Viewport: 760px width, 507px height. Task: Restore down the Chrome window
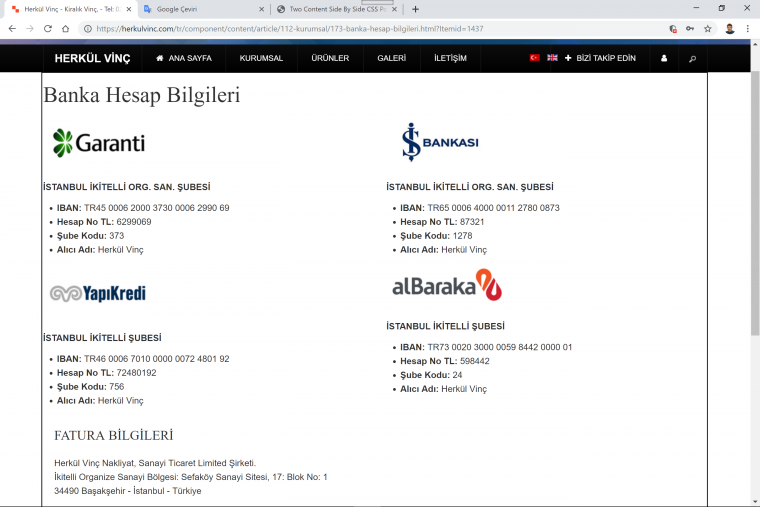tap(722, 8)
